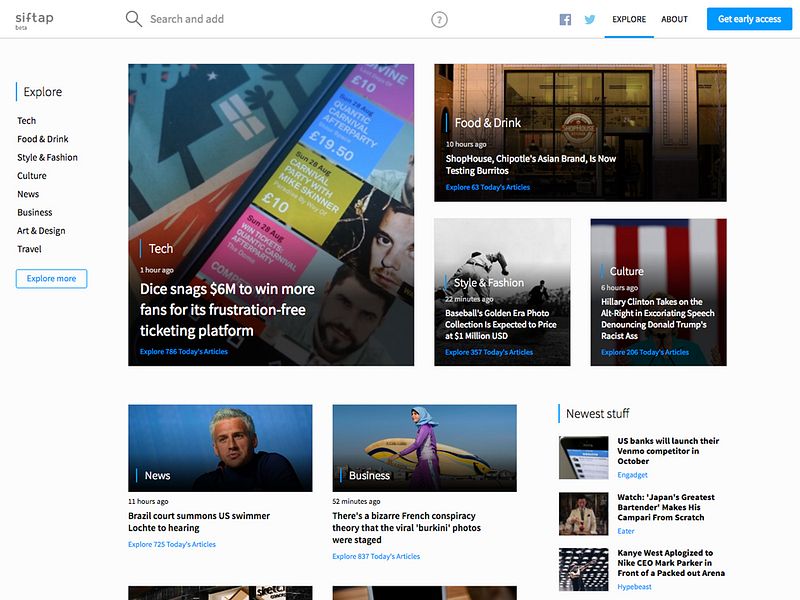Viewport: 800px width, 600px height.
Task: Open Kanye West Nike CEO headline
Action: click(x=671, y=563)
